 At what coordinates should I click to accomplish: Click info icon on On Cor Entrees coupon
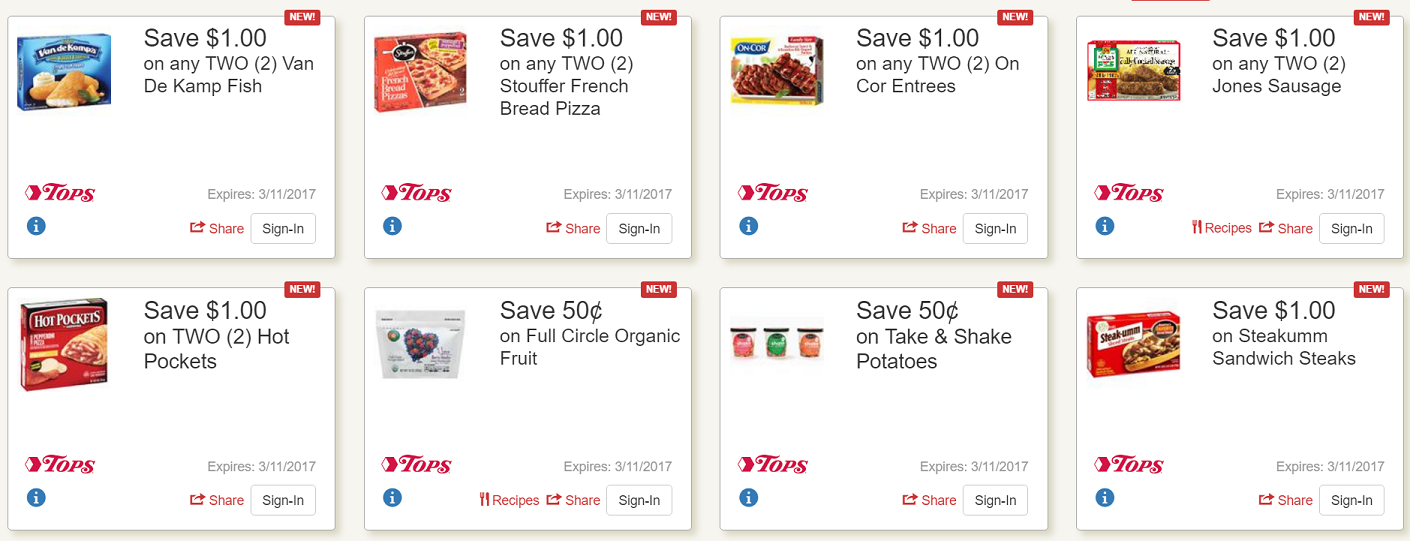pos(748,226)
